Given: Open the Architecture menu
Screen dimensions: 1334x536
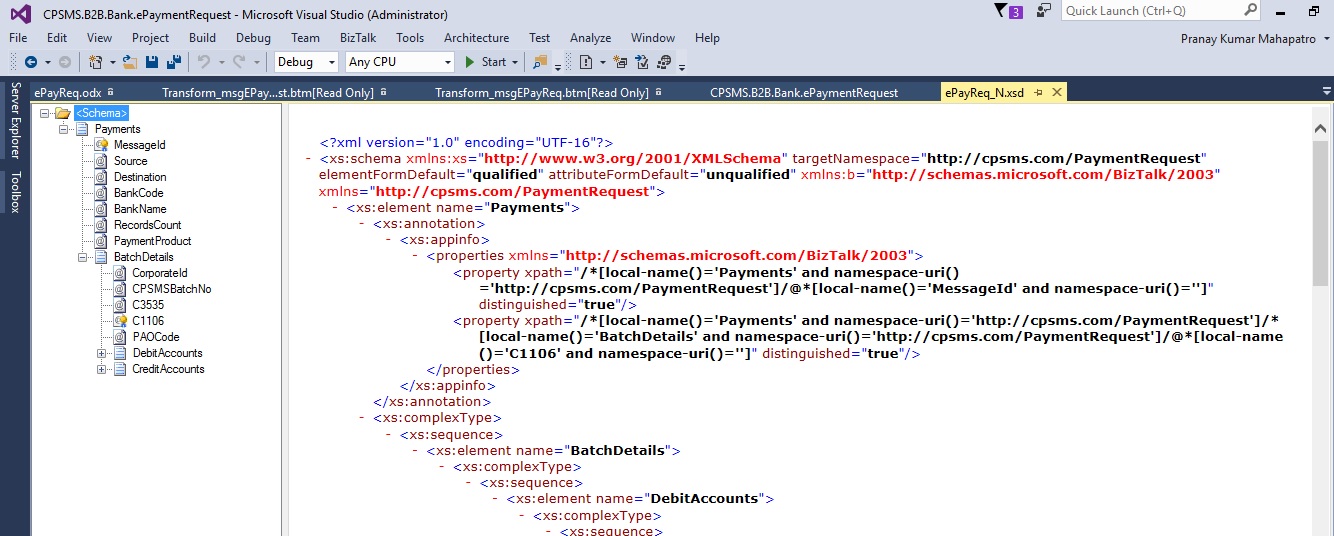Looking at the screenshot, I should point(477,38).
